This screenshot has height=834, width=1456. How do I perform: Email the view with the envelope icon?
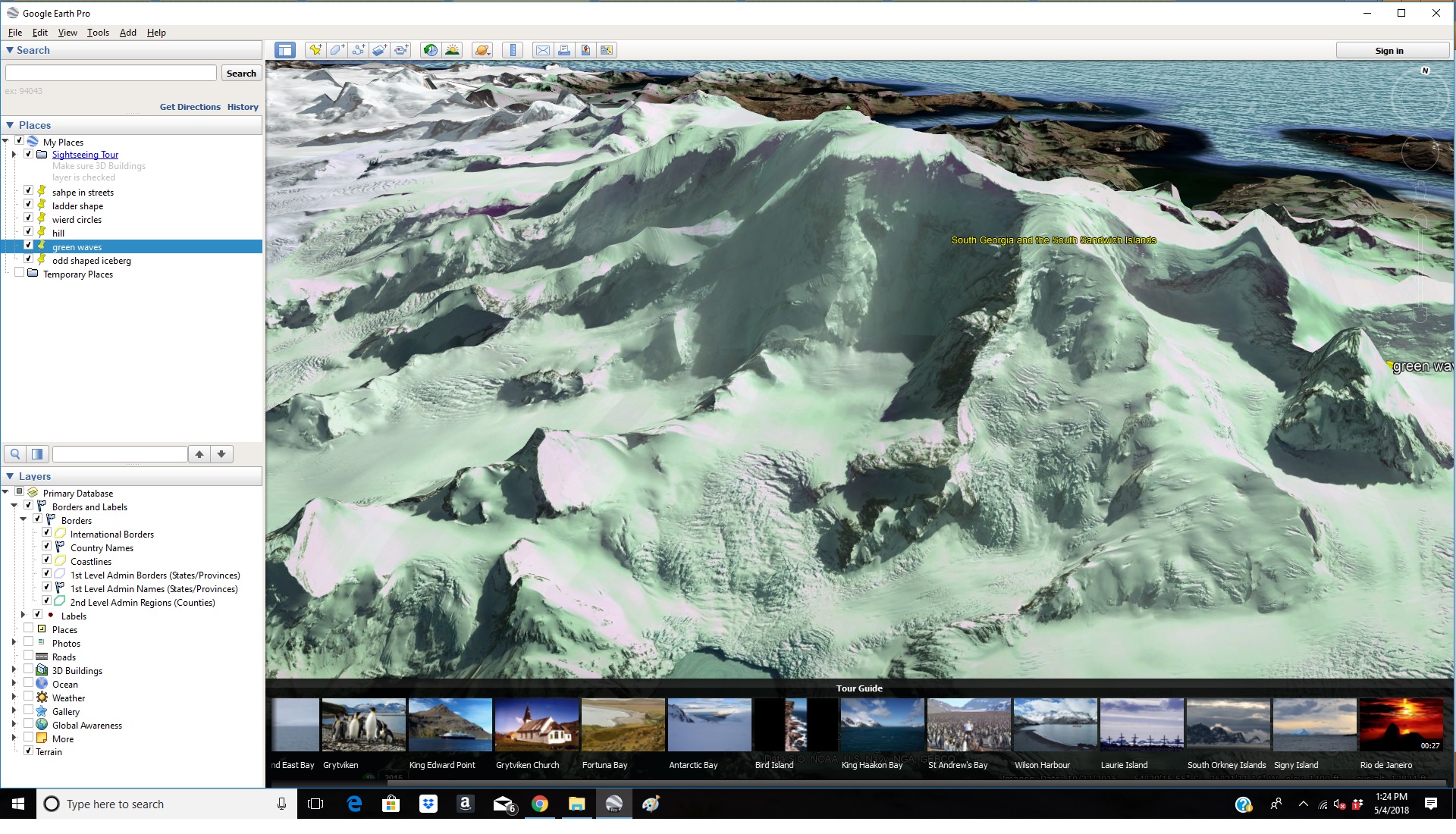[542, 50]
